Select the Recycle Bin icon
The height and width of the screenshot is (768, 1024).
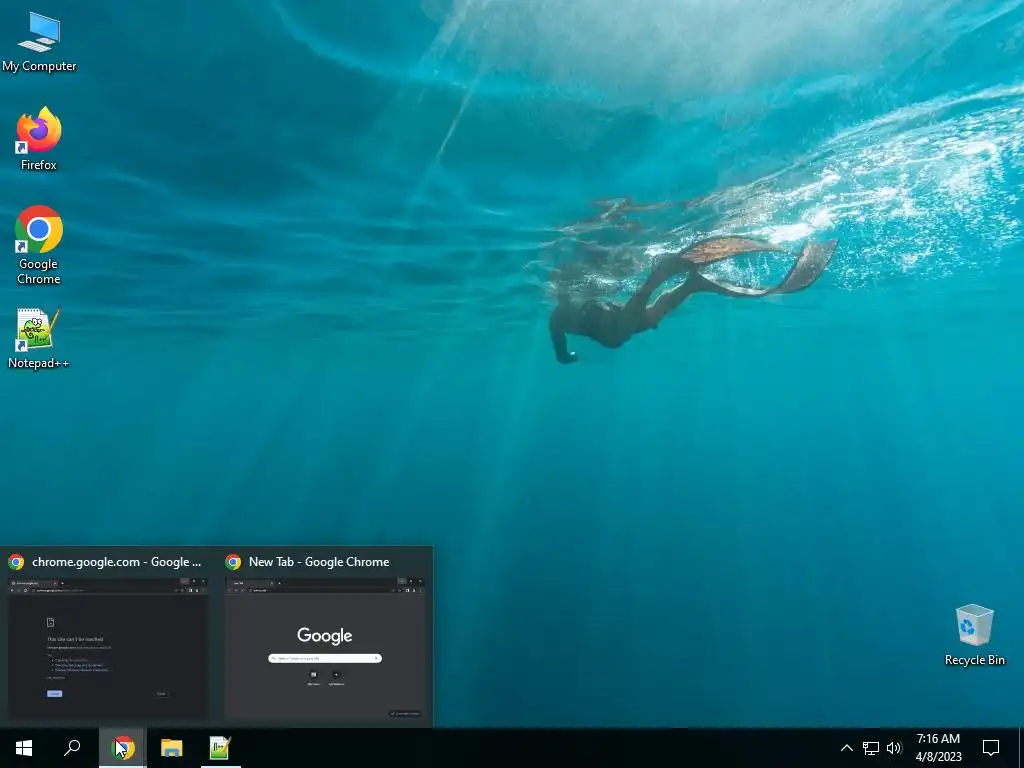(x=974, y=635)
